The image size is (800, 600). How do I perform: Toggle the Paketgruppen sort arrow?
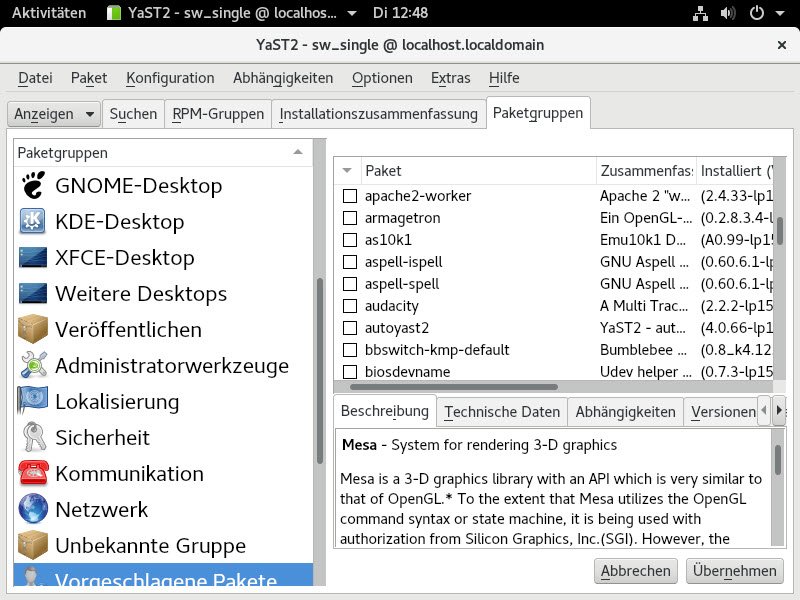coord(298,152)
